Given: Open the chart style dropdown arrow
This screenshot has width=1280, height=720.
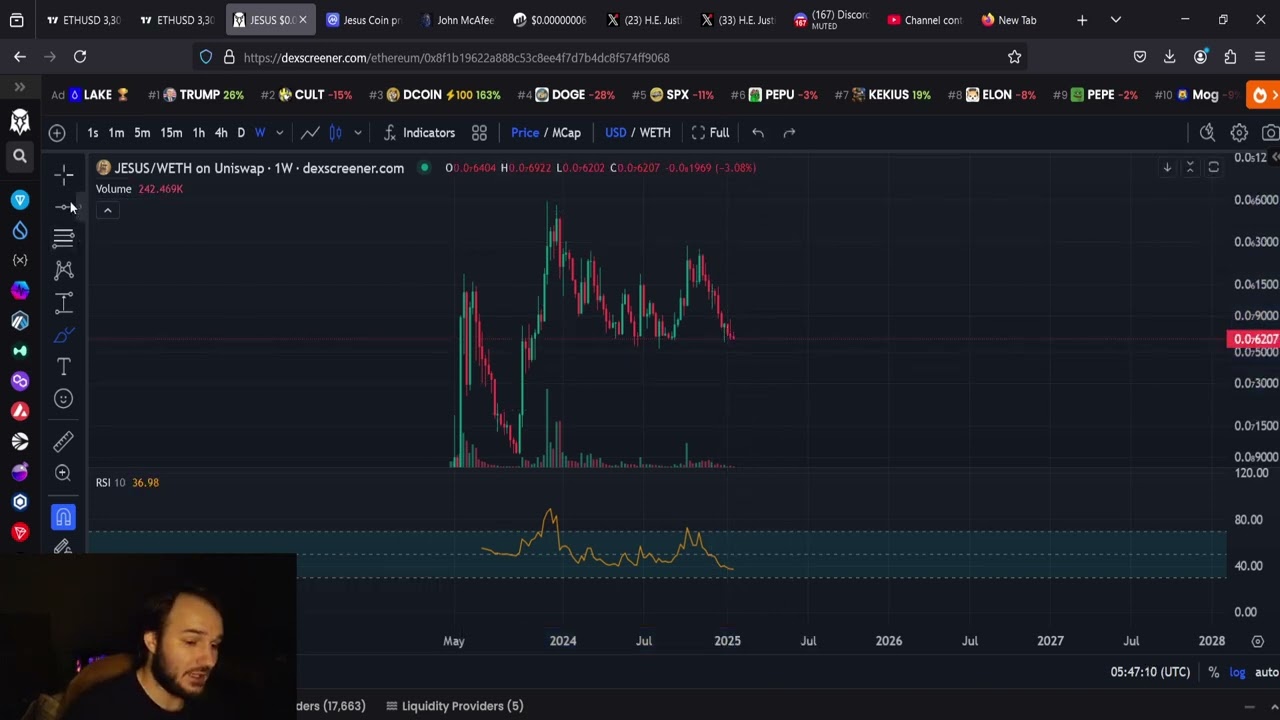Looking at the screenshot, I should [x=357, y=132].
